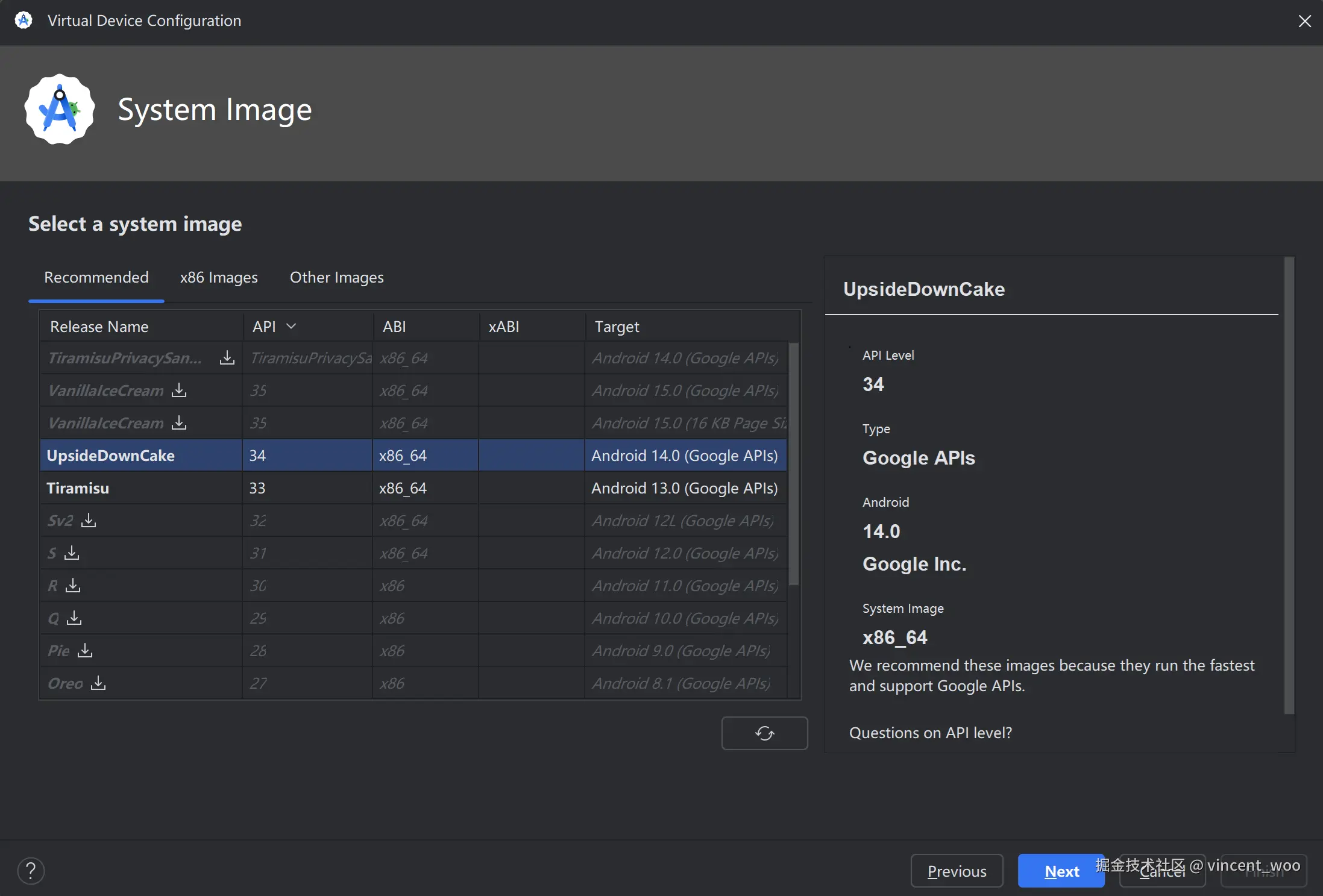This screenshot has height=896, width=1323.
Task: Download the Pie system image
Action: pyautogui.click(x=85, y=651)
